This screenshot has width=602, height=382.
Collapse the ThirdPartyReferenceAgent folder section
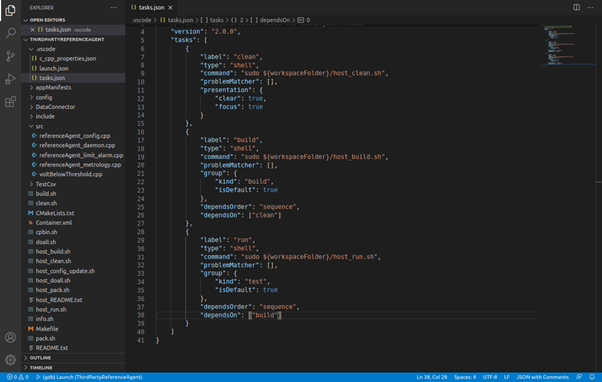pos(67,40)
